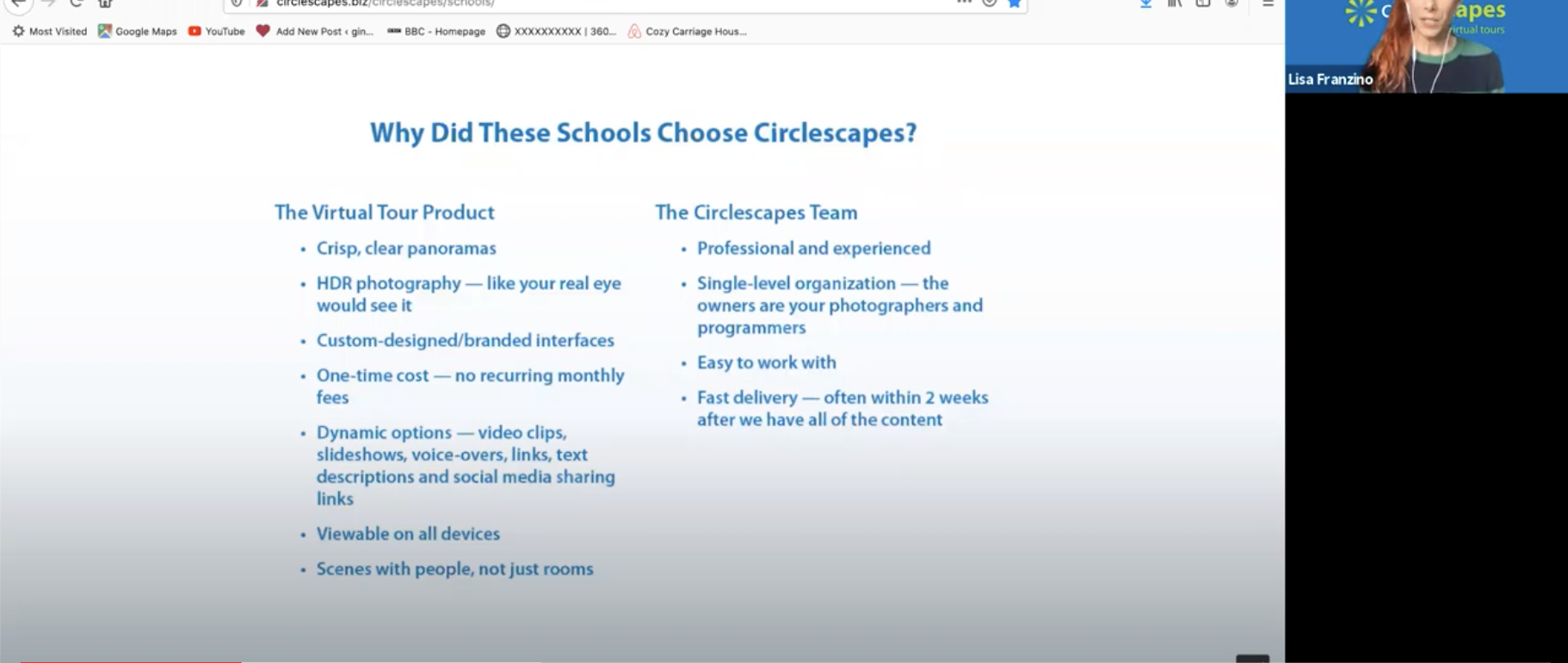
Task: Open the YouTube bookmark
Action: click(x=216, y=31)
